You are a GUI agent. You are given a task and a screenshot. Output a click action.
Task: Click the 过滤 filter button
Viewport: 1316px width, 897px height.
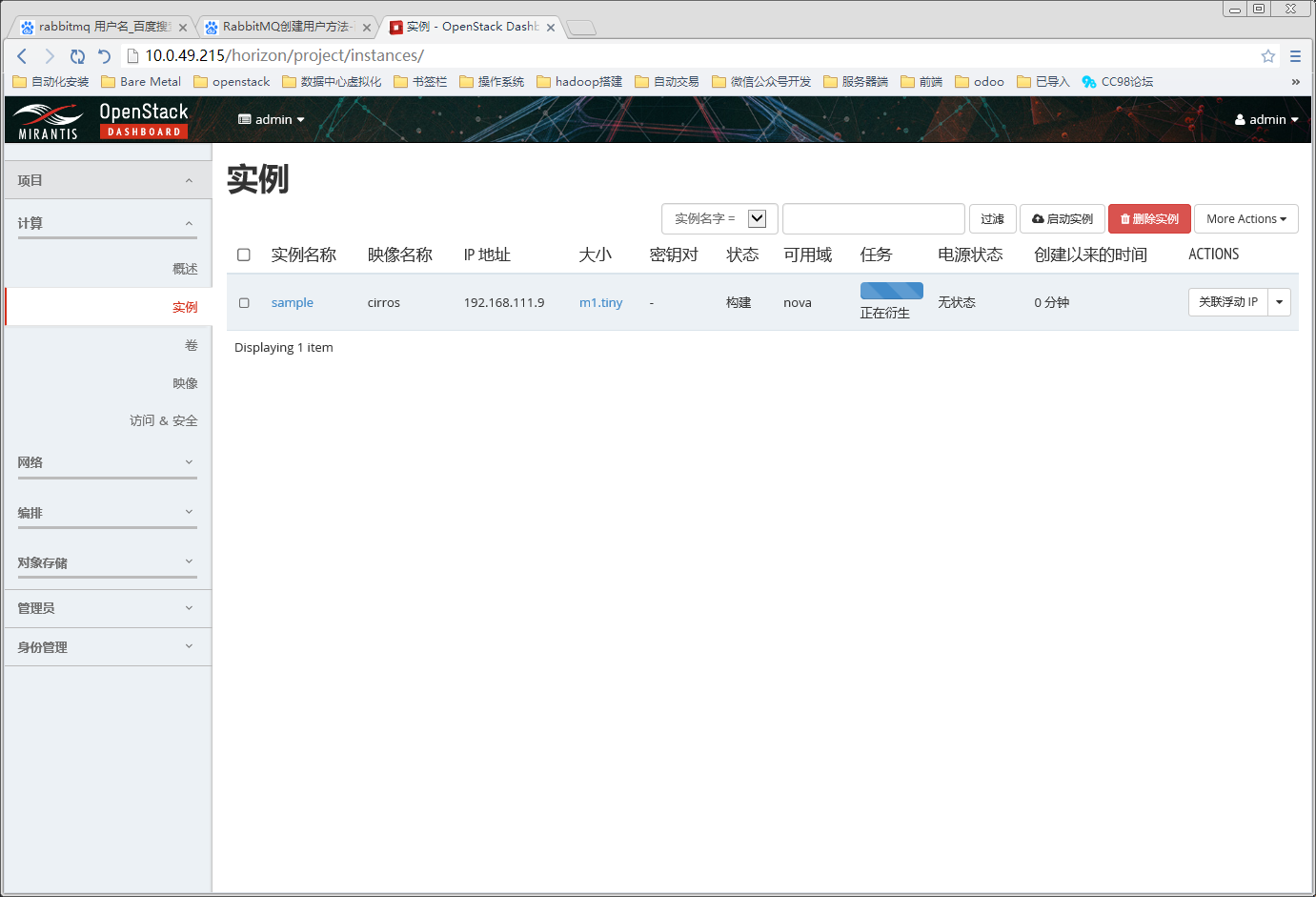click(x=992, y=218)
